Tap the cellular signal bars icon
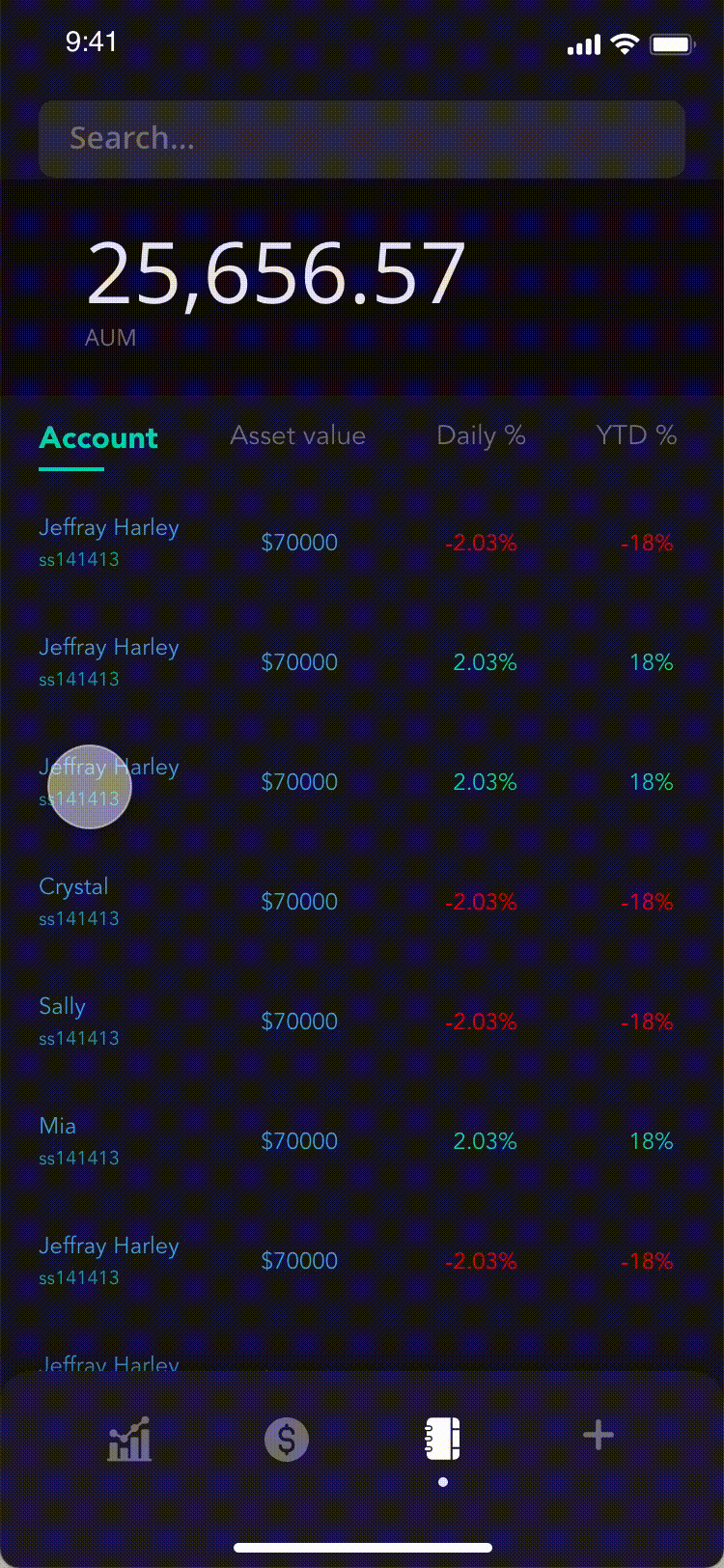 click(583, 45)
